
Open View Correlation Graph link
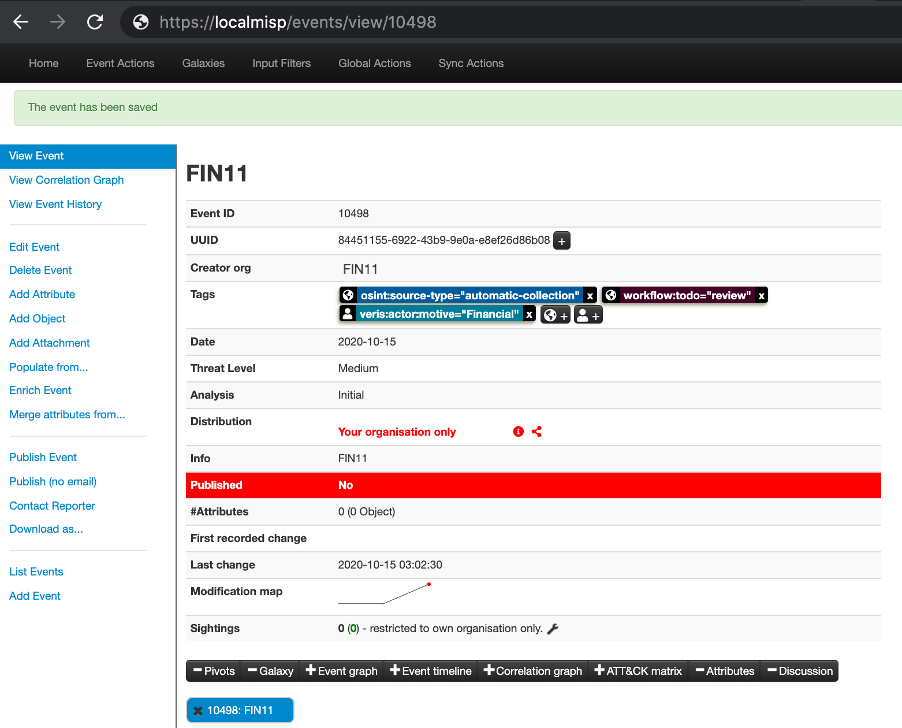66,180
